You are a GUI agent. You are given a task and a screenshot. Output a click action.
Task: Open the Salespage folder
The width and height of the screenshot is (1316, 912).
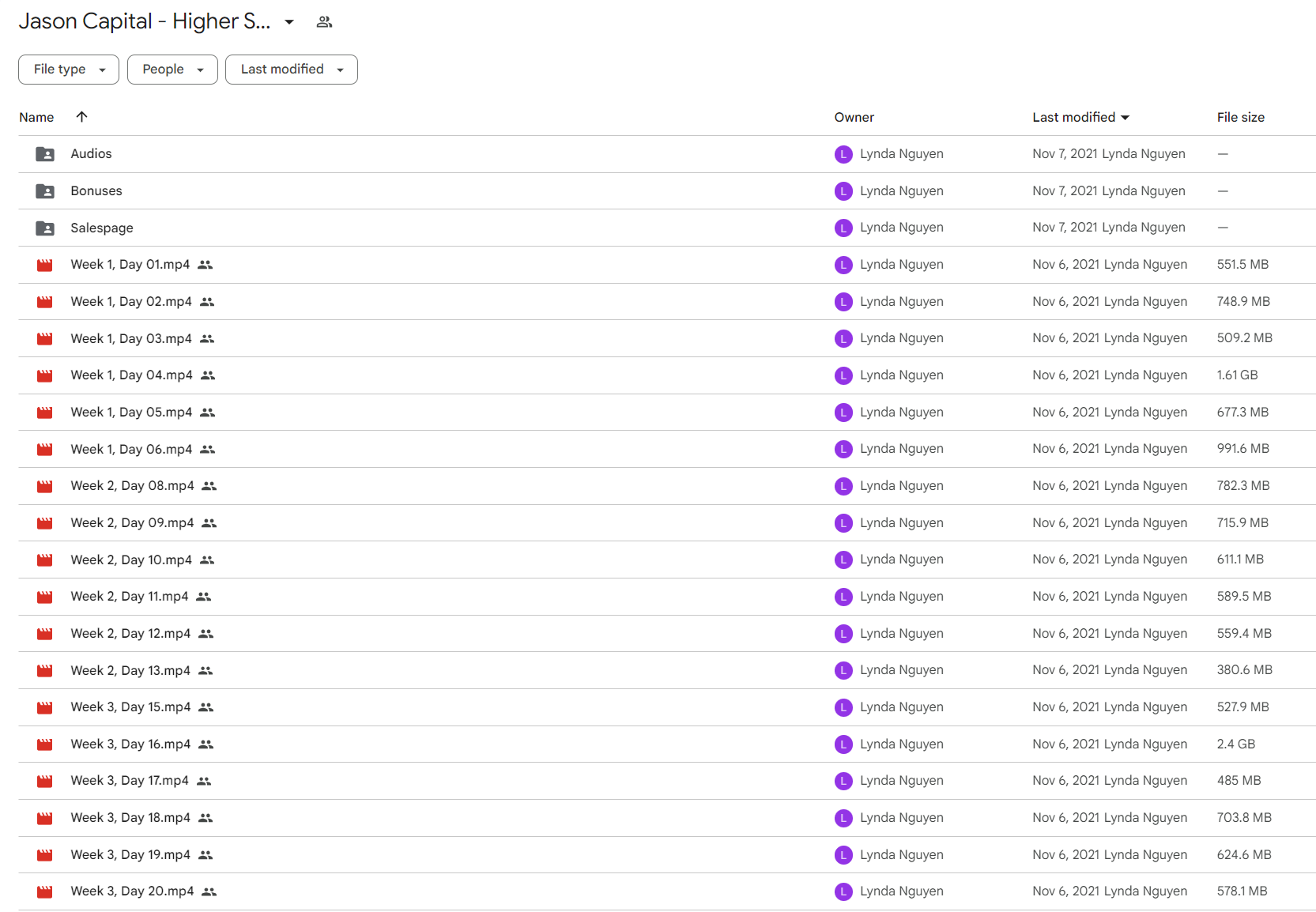click(x=102, y=228)
